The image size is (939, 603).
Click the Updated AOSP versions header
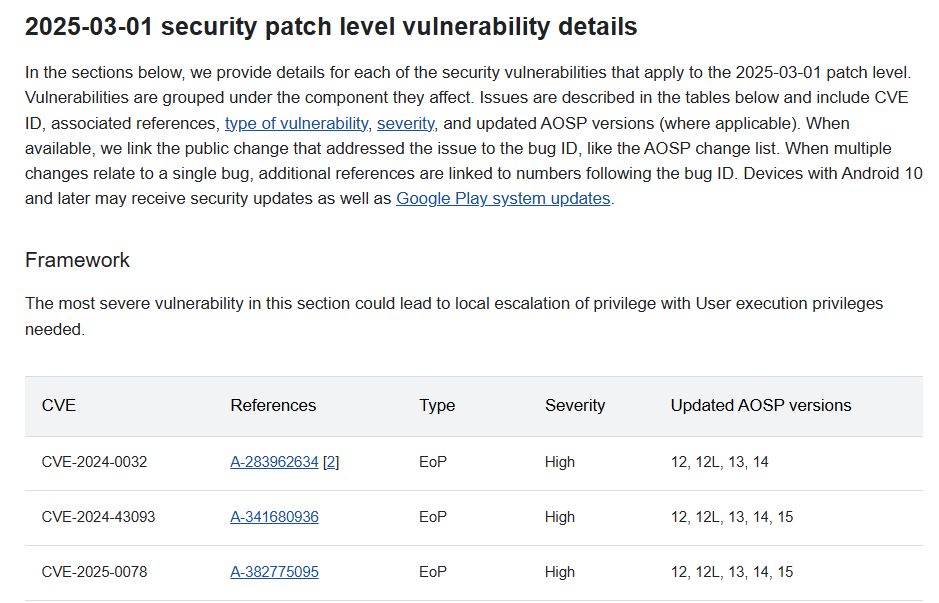coord(761,406)
